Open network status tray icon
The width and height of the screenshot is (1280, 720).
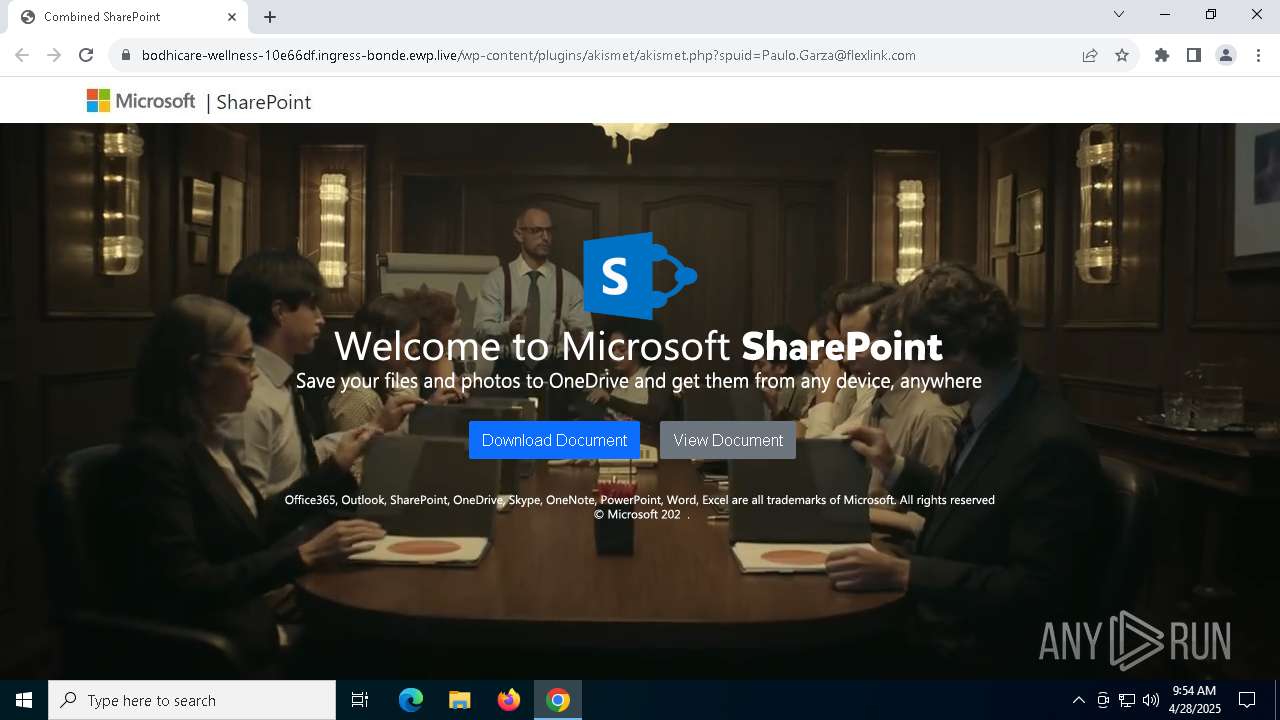point(1127,700)
